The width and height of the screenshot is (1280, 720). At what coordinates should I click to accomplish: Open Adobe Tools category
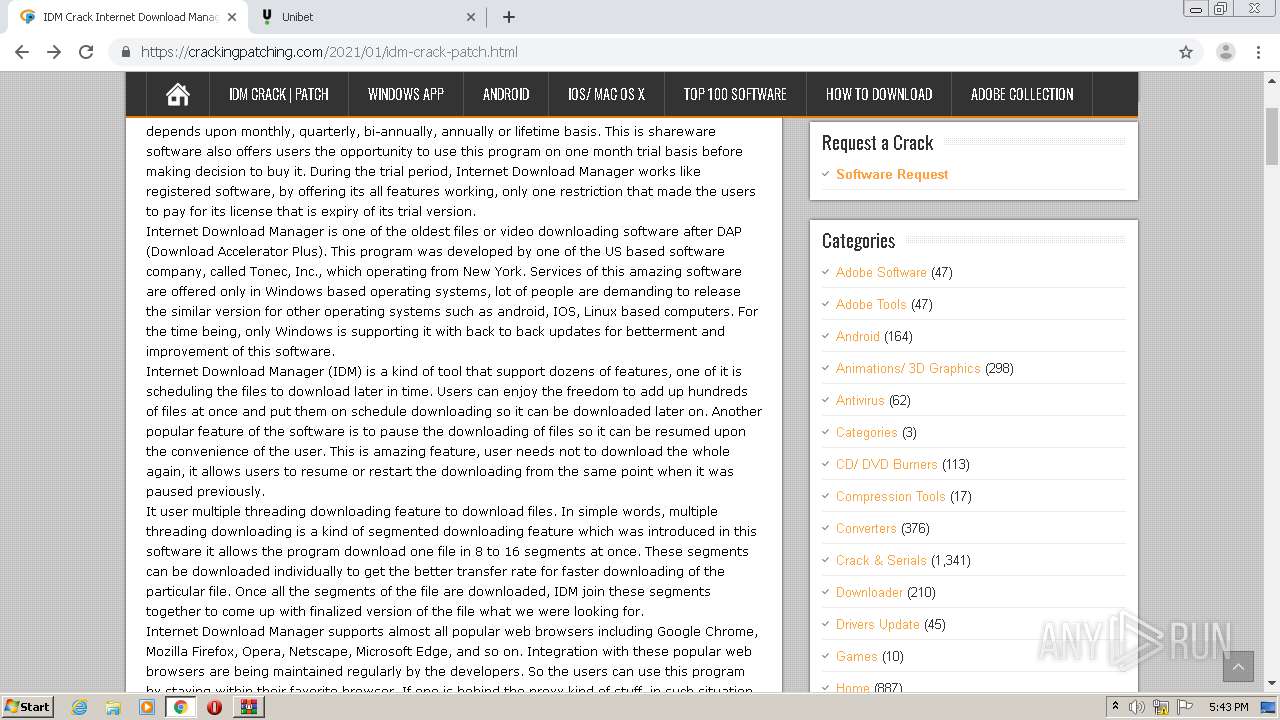(871, 304)
